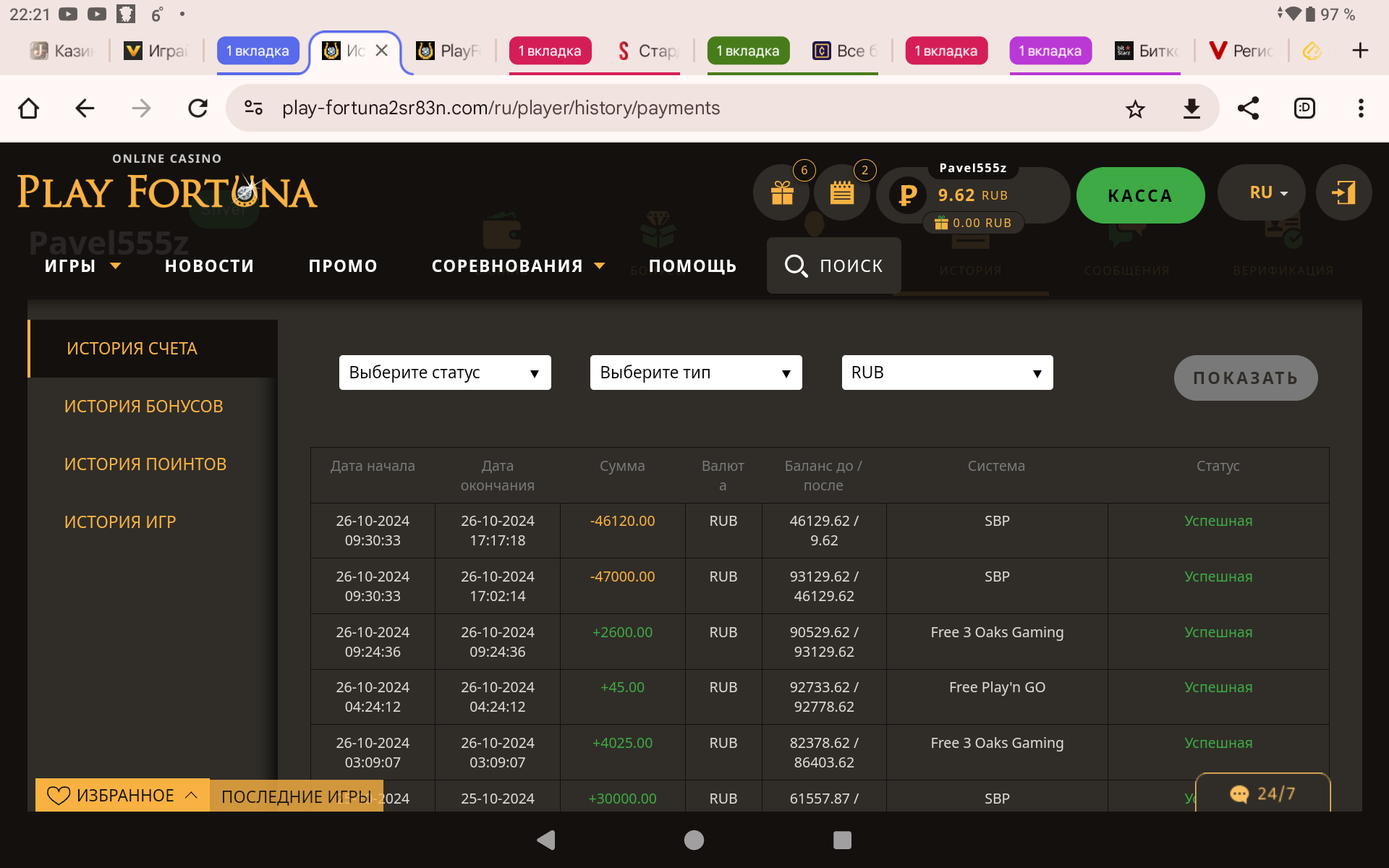Expand ИЗБРАННОЕ favorites panel
Viewport: 1389px width, 868px height.
pos(122,795)
